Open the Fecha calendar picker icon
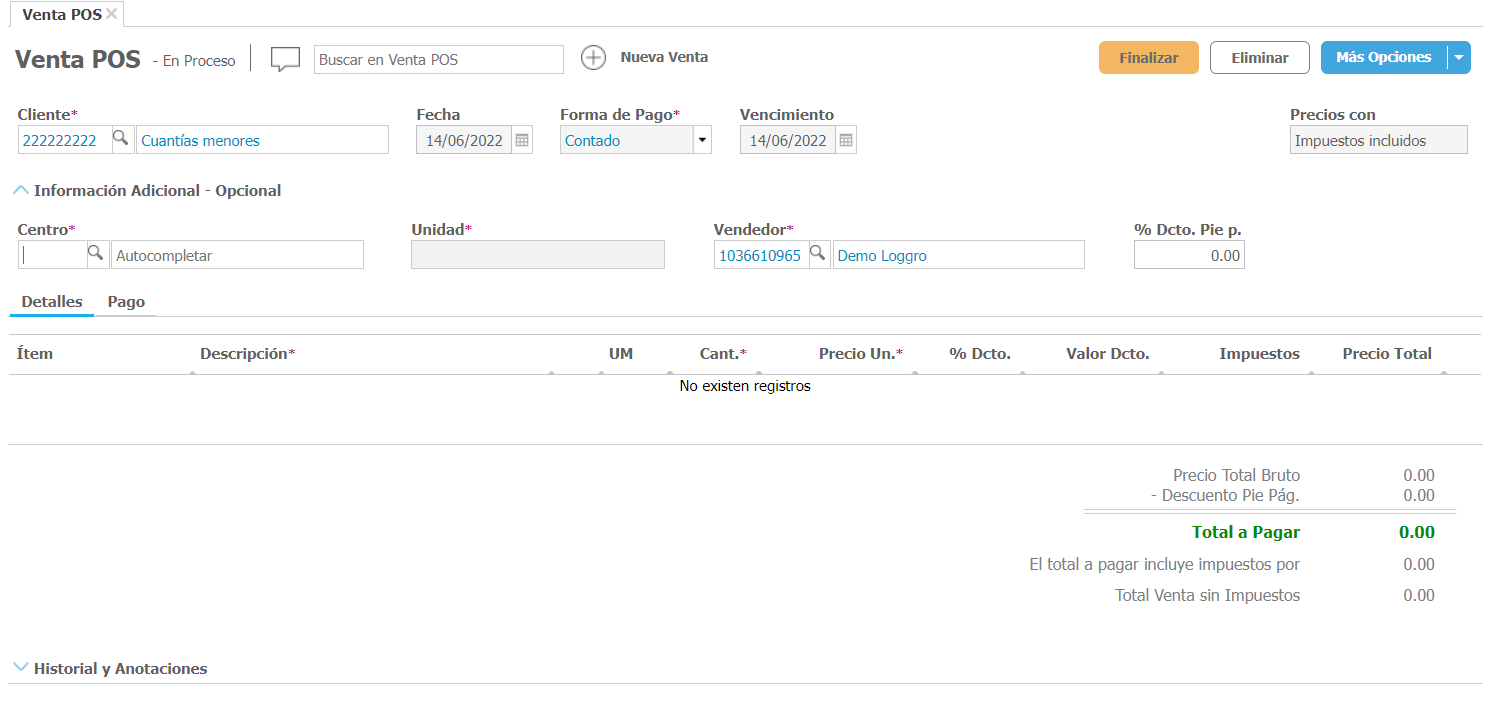 [x=522, y=141]
